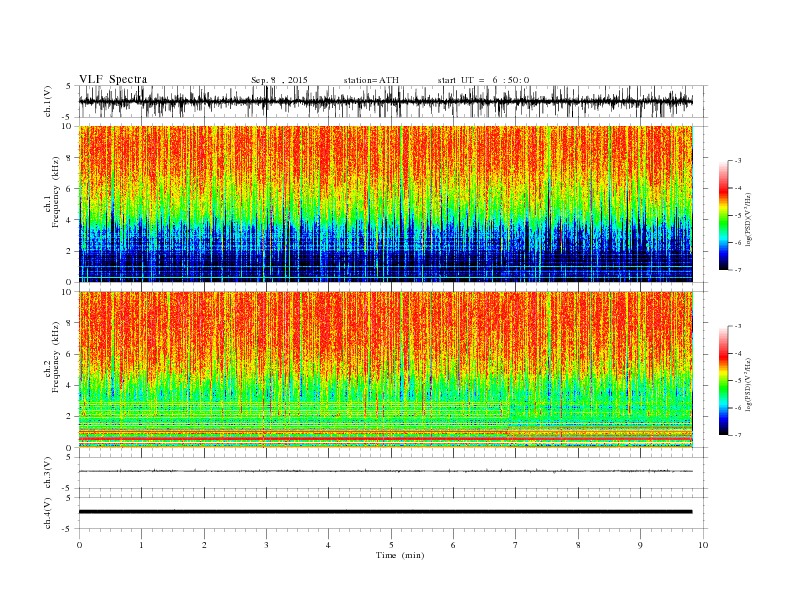The image size is (792, 612).
Task: Click the ch.3 waveform trace line
Action: [385, 471]
